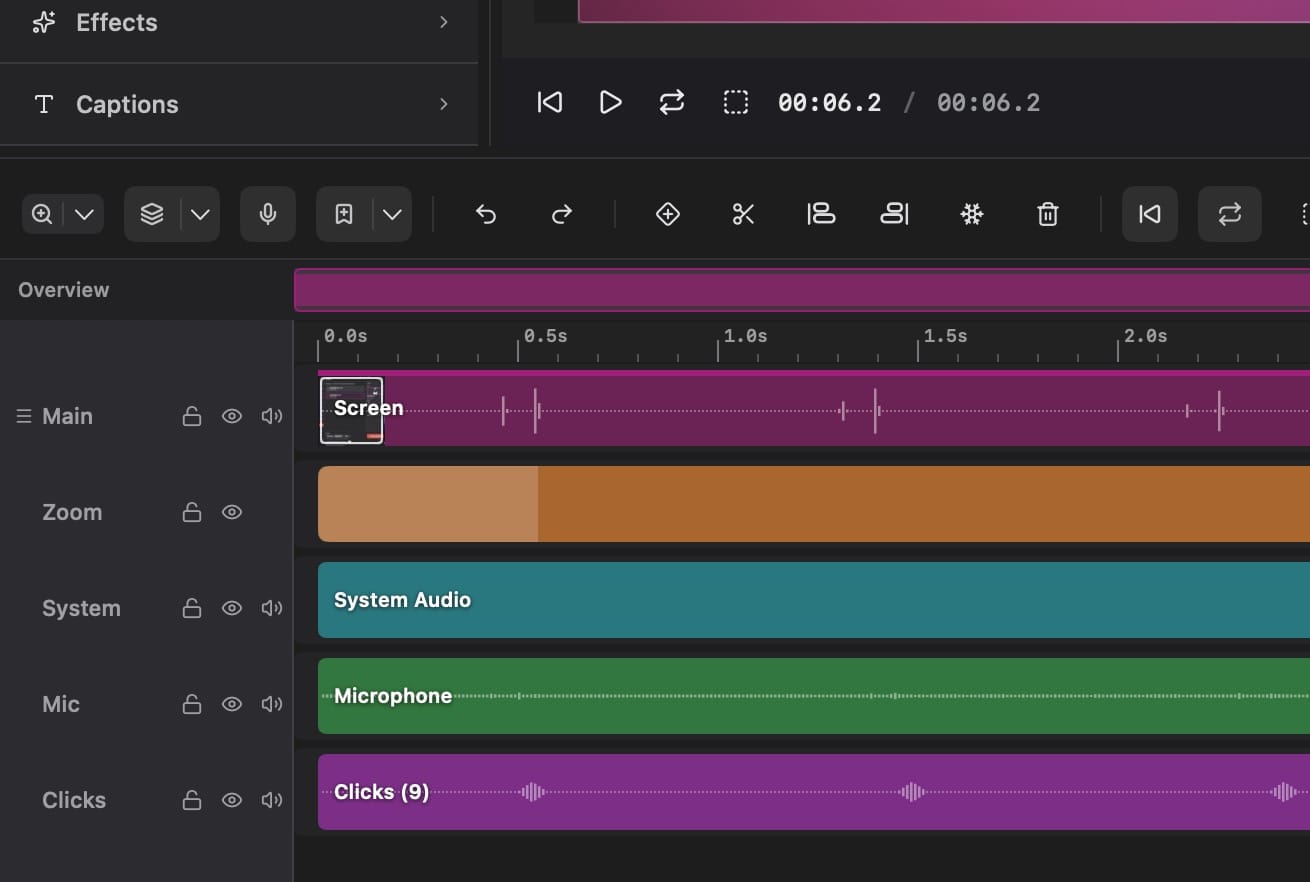Select the Clicks (9) clip
Screen dimensions: 1310x882
tap(814, 792)
